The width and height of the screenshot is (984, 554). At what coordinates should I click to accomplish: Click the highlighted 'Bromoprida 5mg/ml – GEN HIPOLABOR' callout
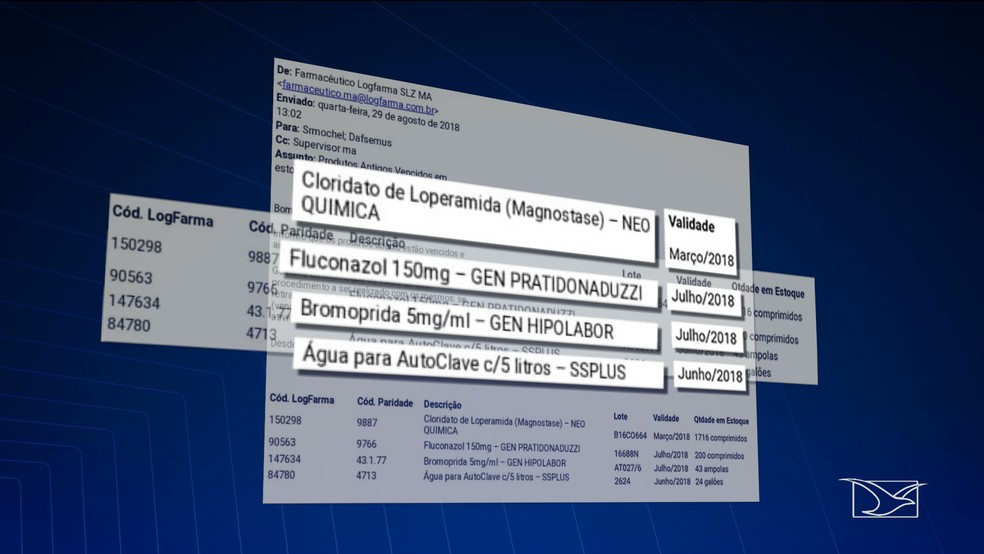point(475,320)
